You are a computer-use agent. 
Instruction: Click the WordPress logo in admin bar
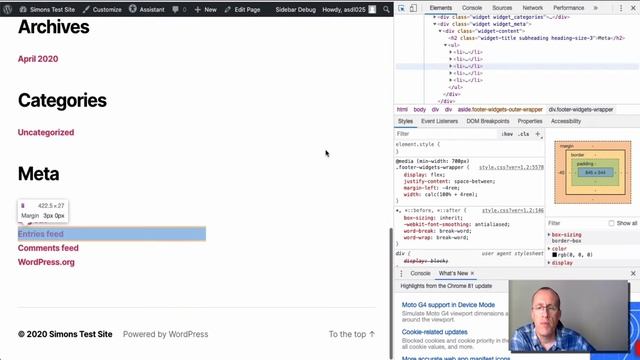point(7,9)
